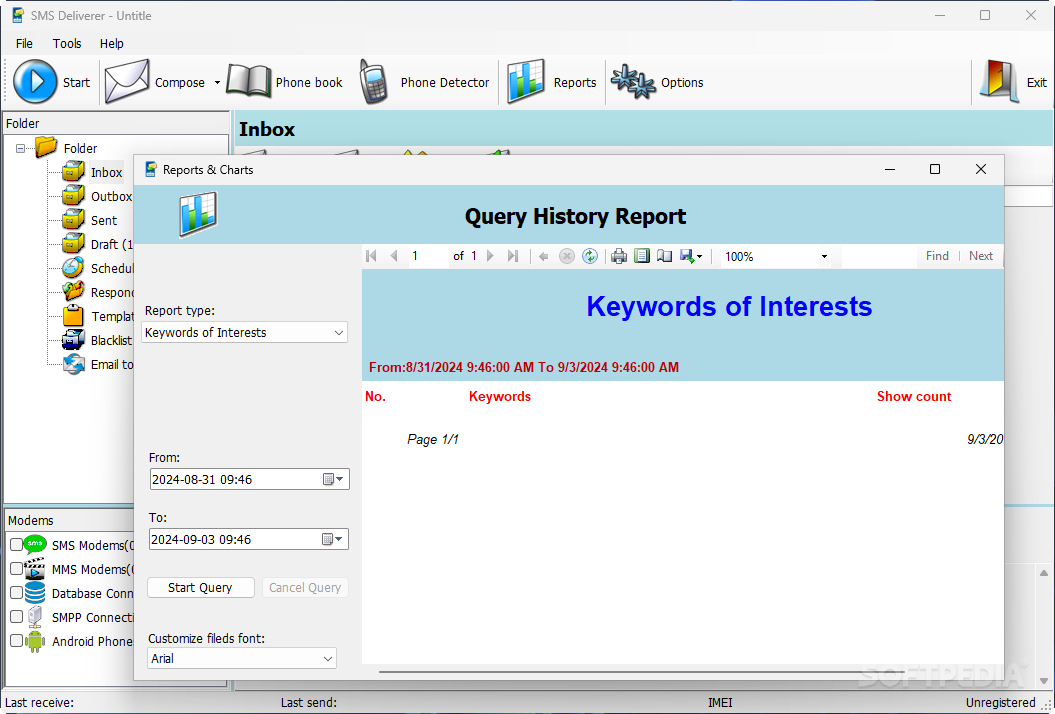Click the back to parent report arrow
The width and height of the screenshot is (1055, 714).
pyautogui.click(x=544, y=256)
